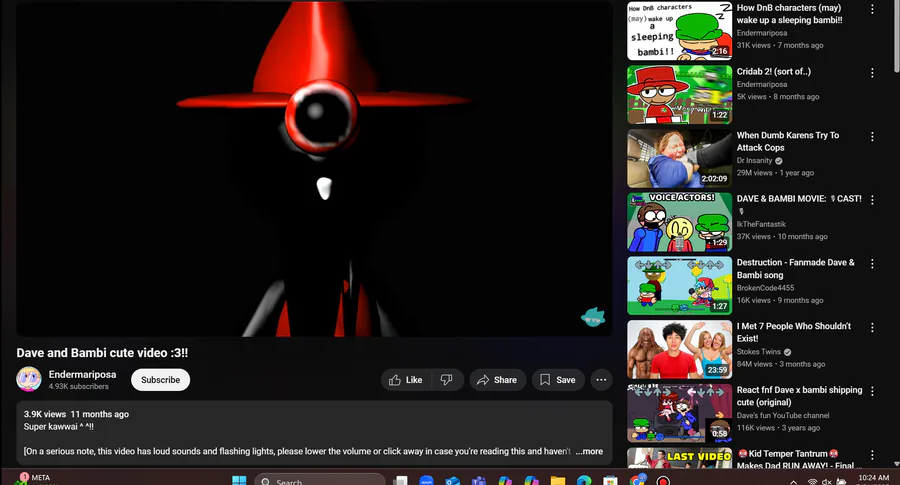Save the video to a playlist
The width and height of the screenshot is (900, 485).
point(558,380)
